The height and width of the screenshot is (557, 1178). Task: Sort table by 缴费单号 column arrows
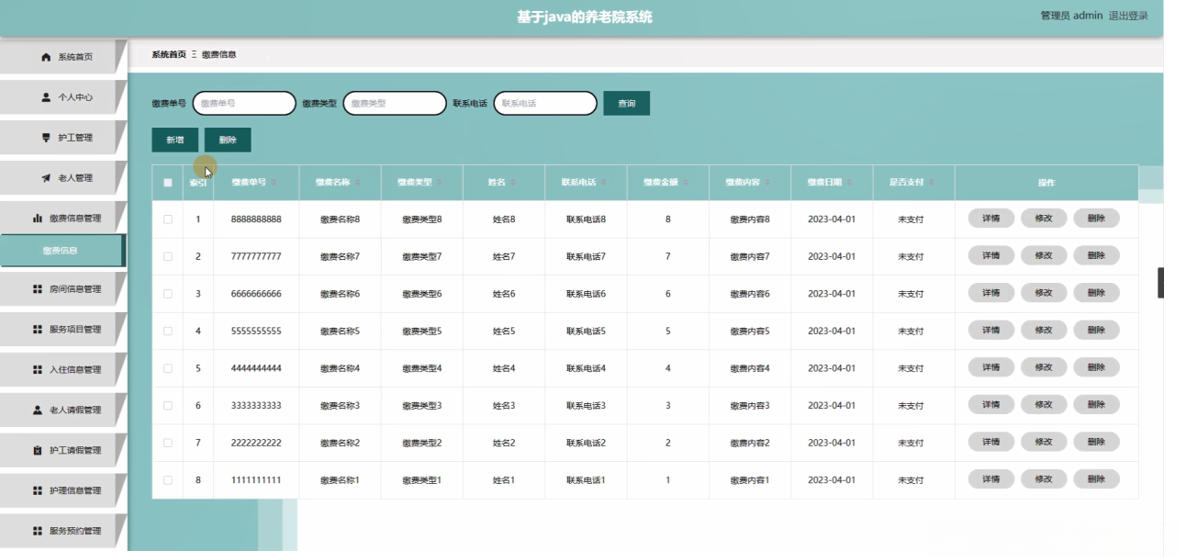tap(274, 183)
